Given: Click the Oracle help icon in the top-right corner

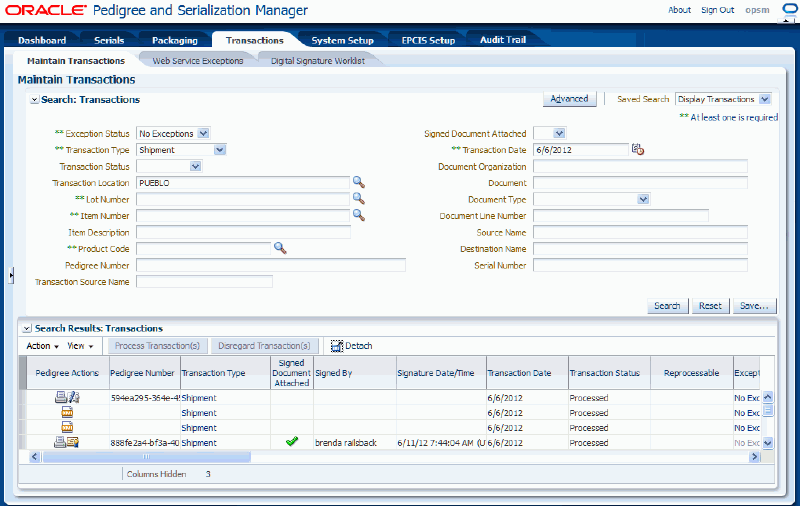Looking at the screenshot, I should (789, 10).
